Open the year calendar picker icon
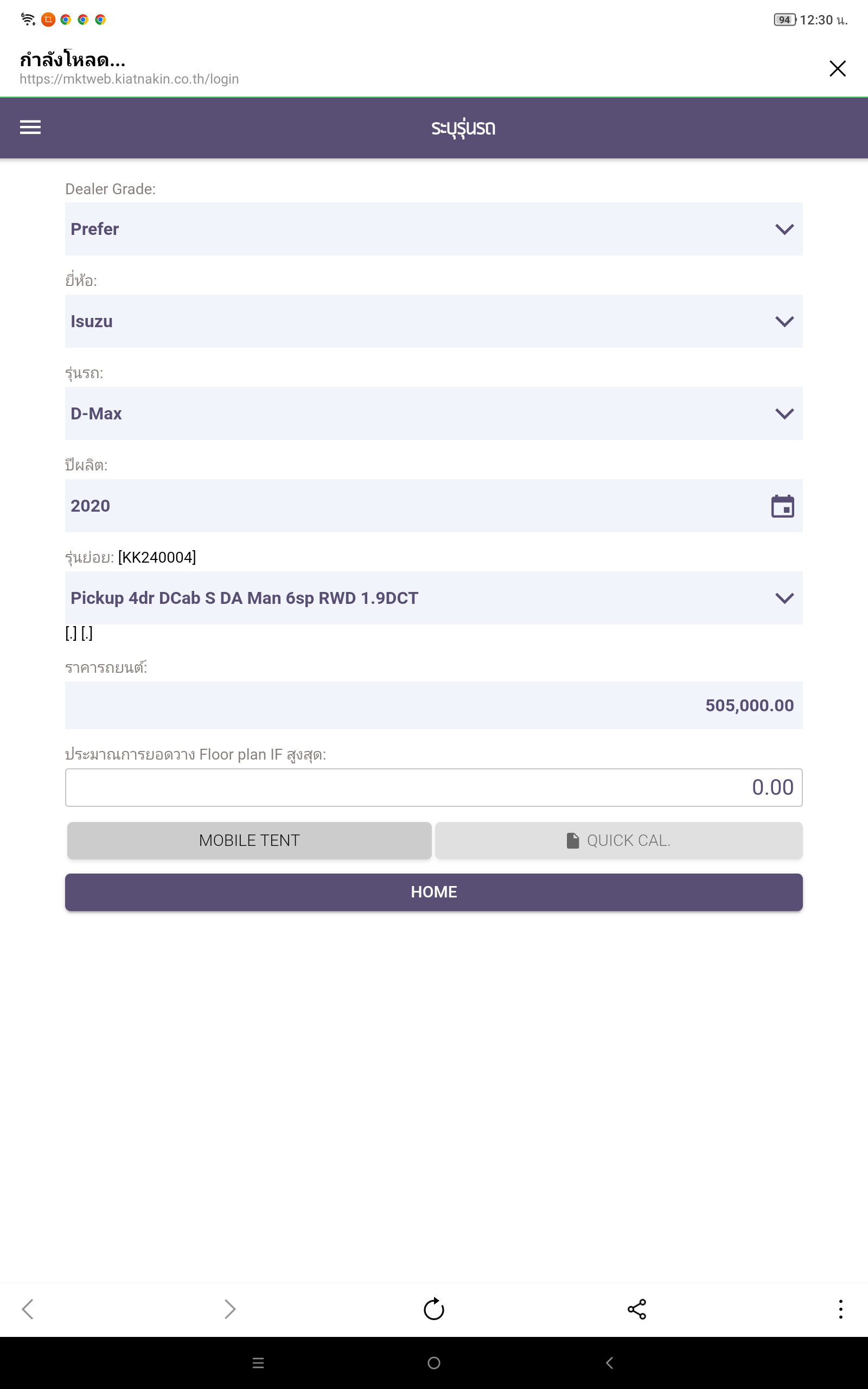This screenshot has width=868, height=1389. 782,506
